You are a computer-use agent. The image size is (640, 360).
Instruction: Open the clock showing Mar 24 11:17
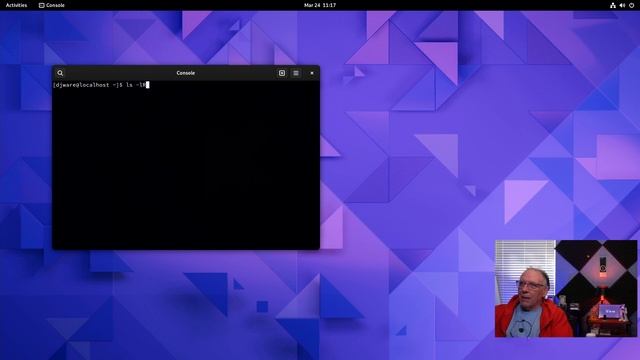(320, 5)
